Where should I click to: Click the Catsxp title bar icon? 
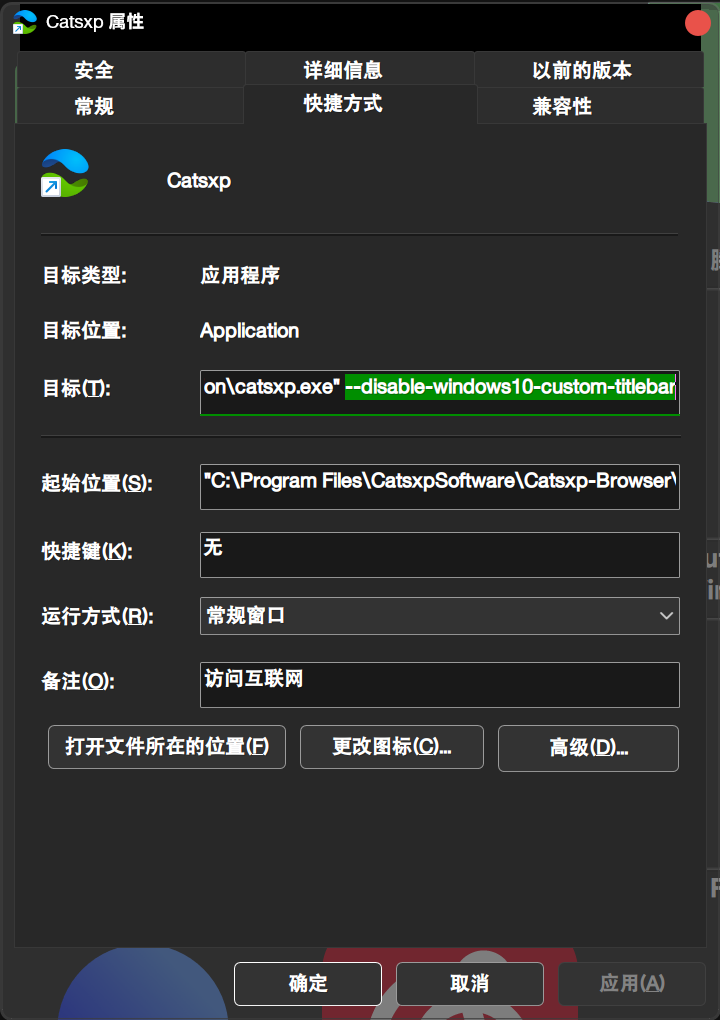click(x=25, y=22)
